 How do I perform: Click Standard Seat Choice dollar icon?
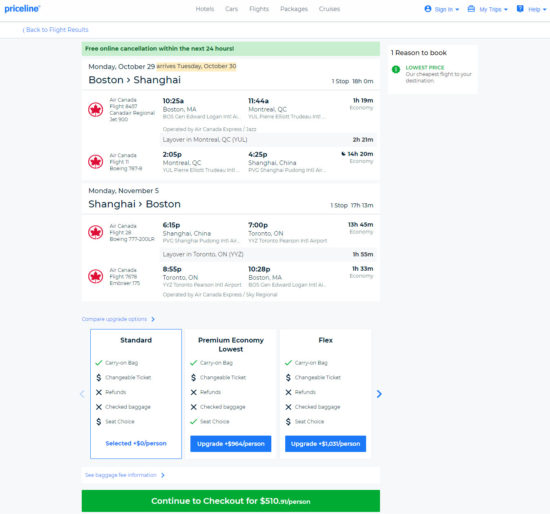99,421
